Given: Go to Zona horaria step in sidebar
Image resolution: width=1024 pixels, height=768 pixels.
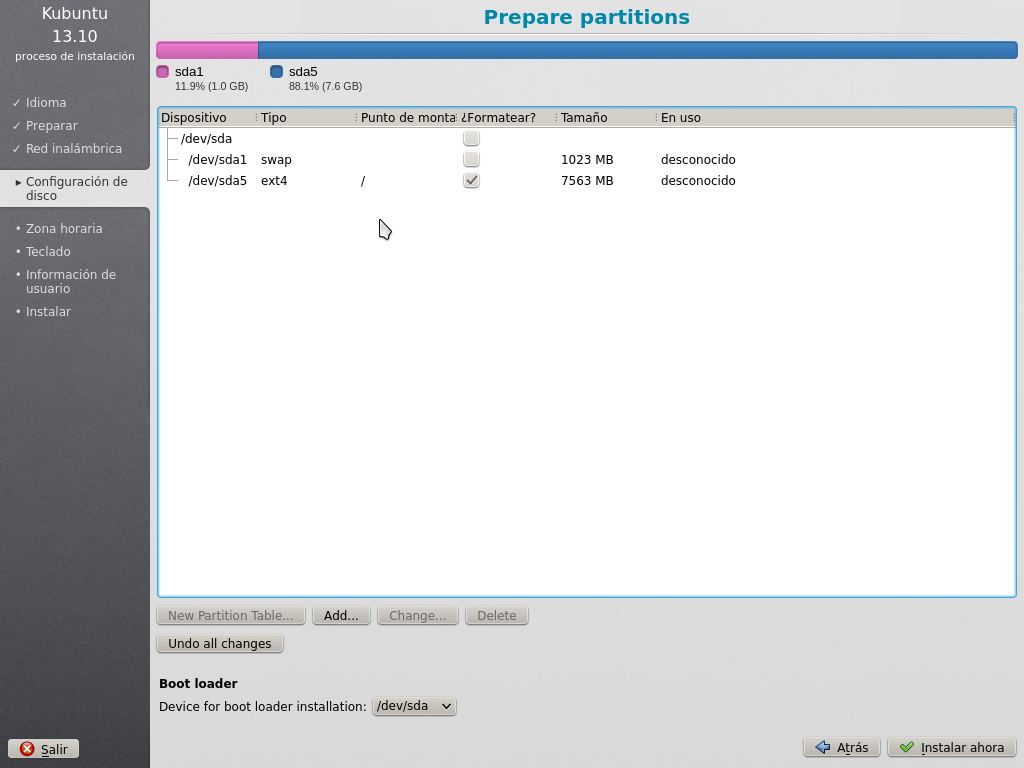Looking at the screenshot, I should click(x=64, y=229).
